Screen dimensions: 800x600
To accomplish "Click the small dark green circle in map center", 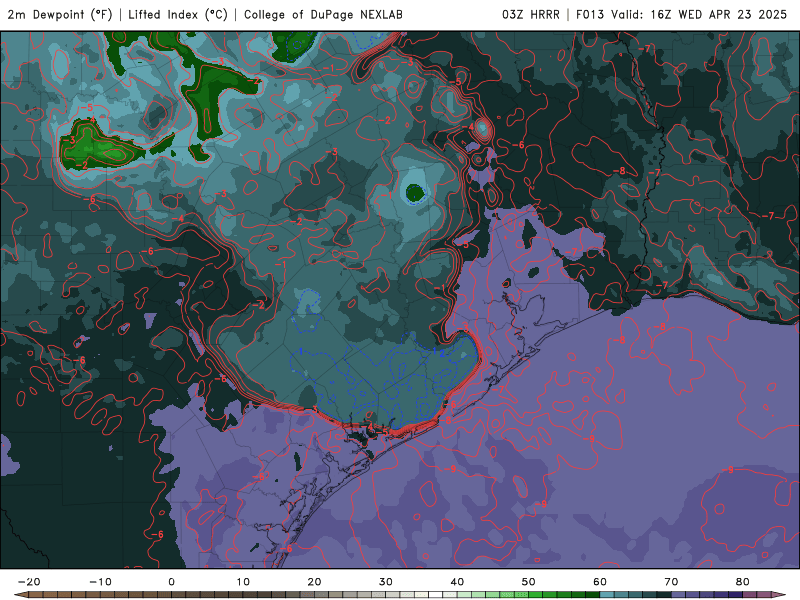I will (x=415, y=193).
